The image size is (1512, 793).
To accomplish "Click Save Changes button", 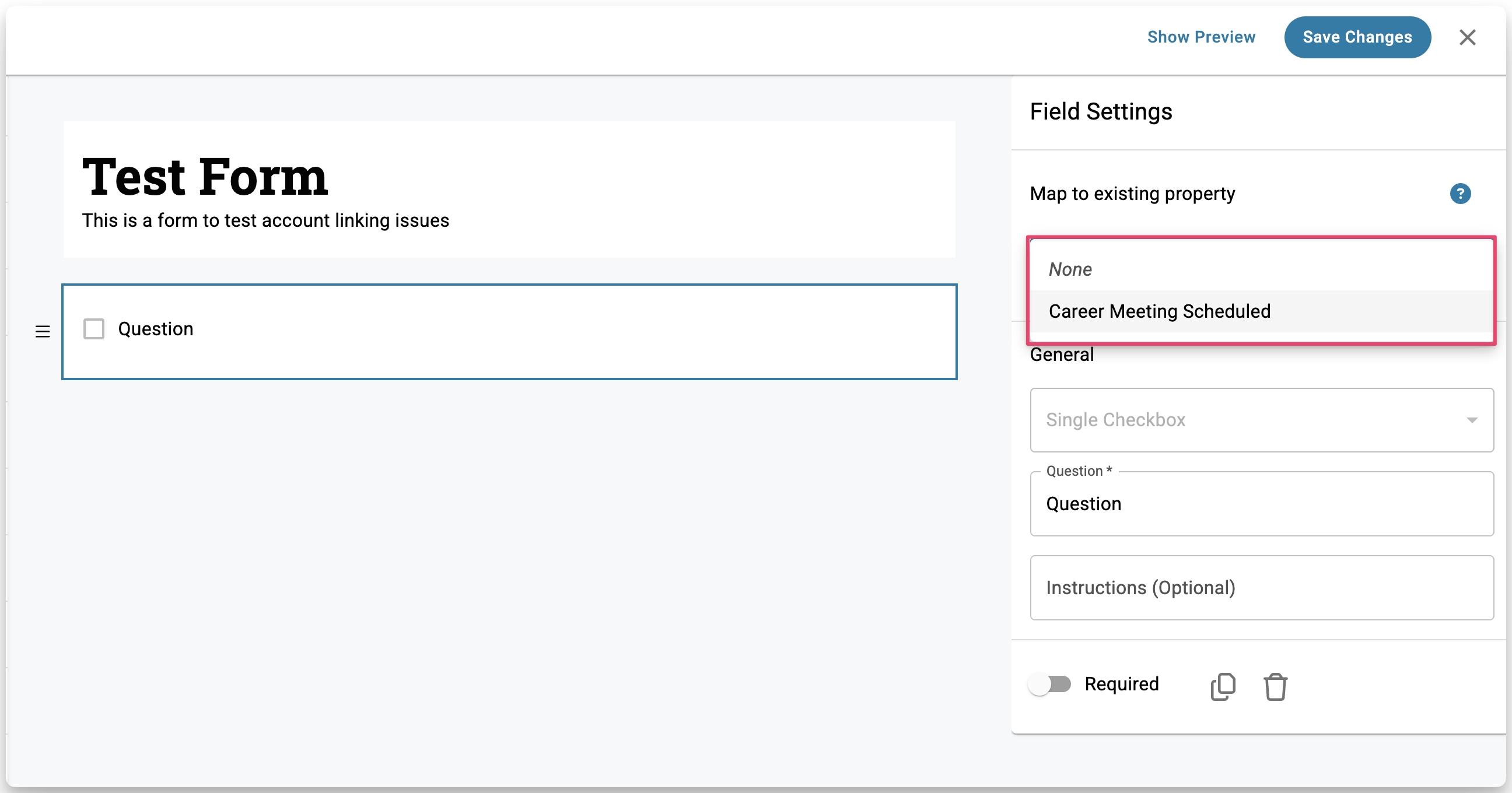I will [x=1356, y=37].
